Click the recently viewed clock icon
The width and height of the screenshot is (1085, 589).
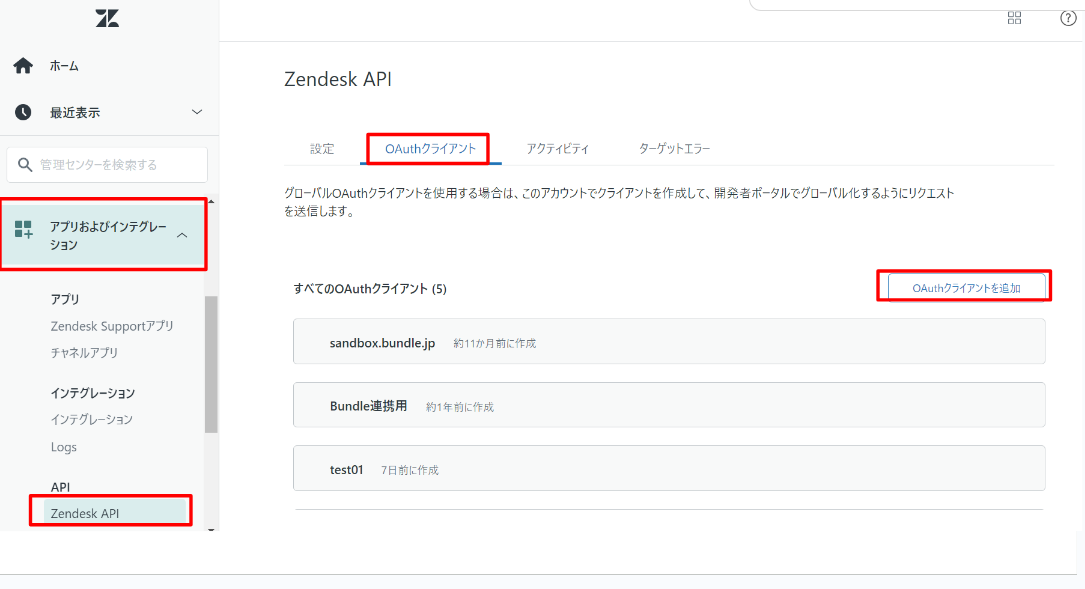[x=23, y=113]
